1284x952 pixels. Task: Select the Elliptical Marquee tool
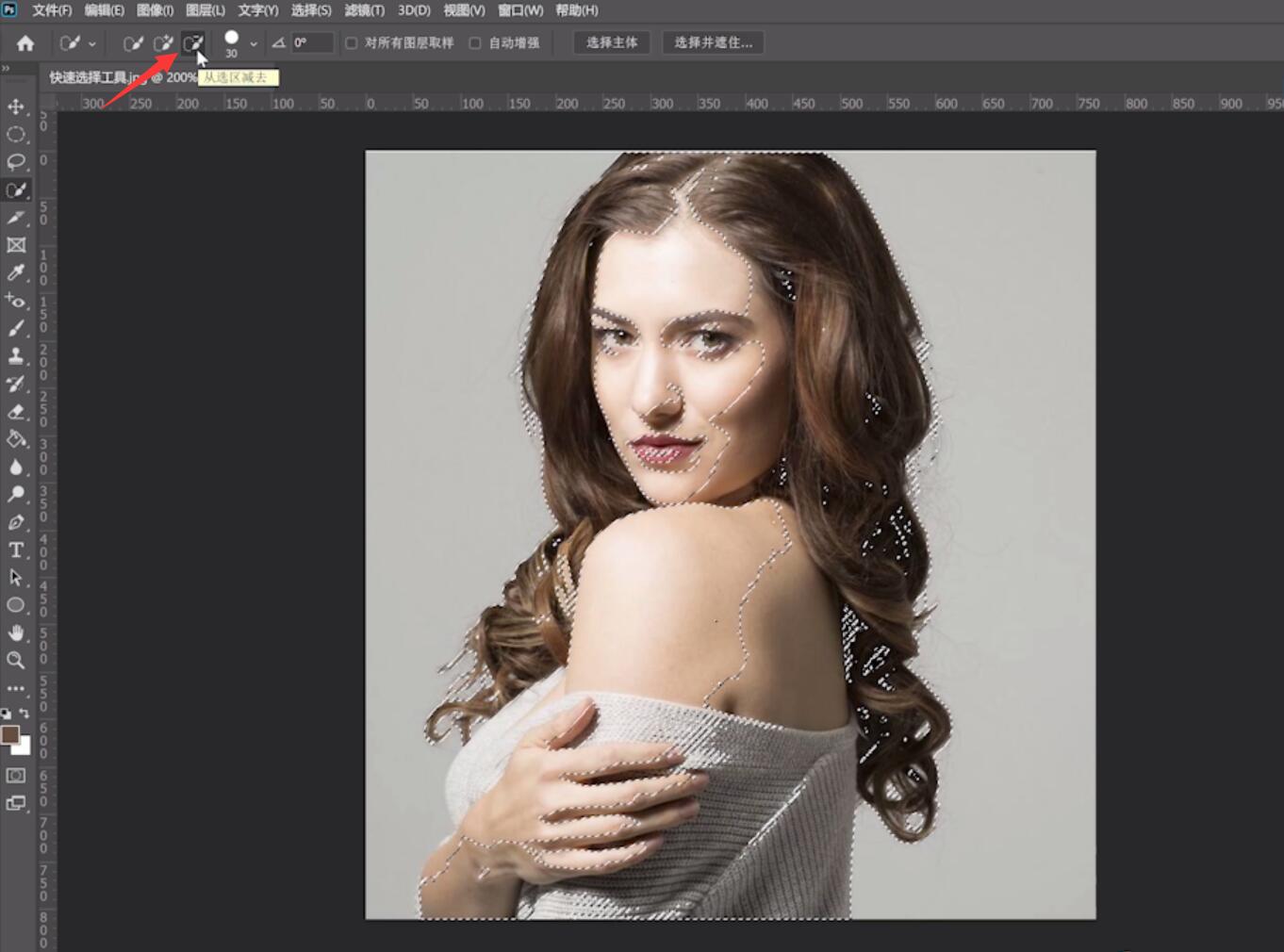click(x=16, y=135)
